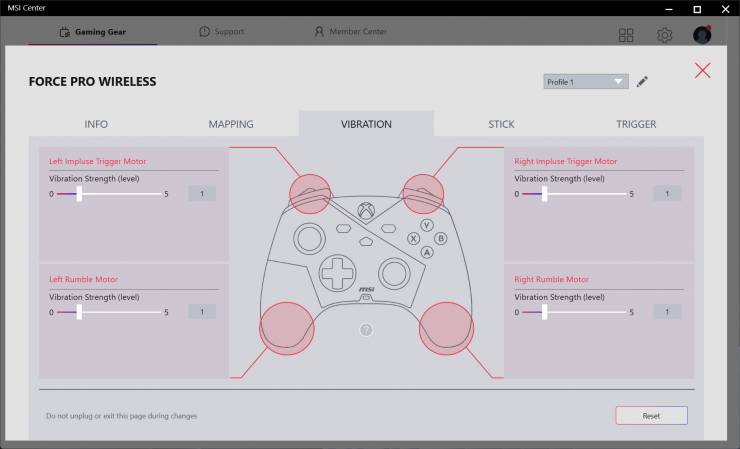The height and width of the screenshot is (449, 740).
Task: Open the apps grid icon
Action: tap(626, 35)
